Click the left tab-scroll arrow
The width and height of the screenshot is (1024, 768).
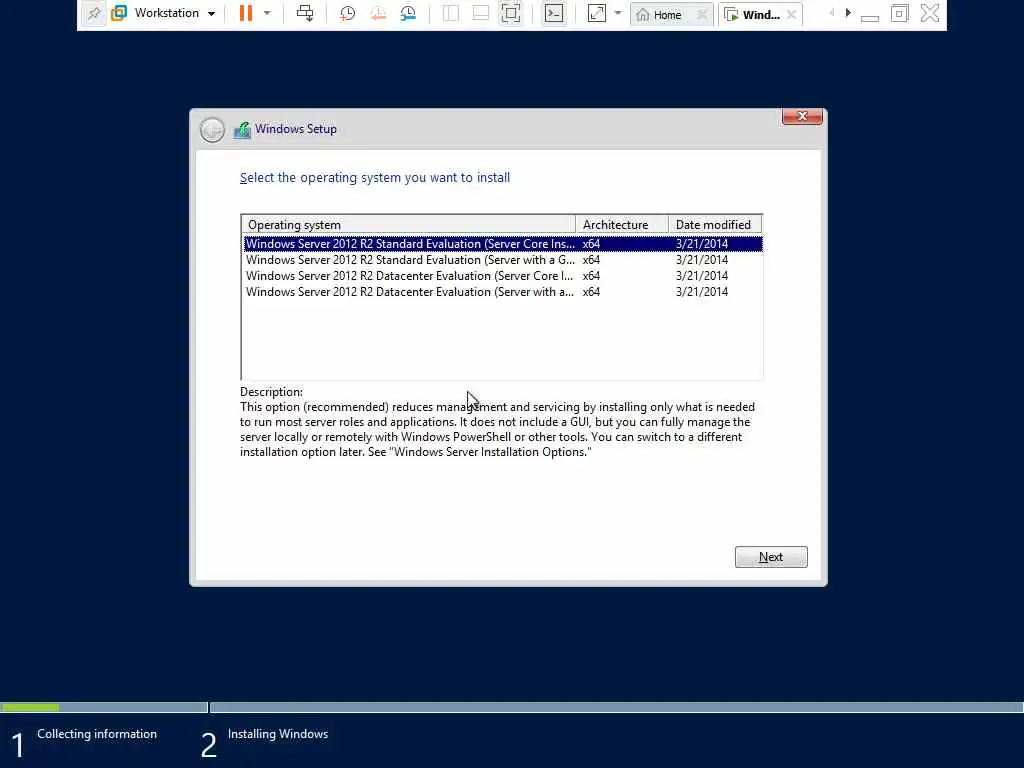pos(831,13)
